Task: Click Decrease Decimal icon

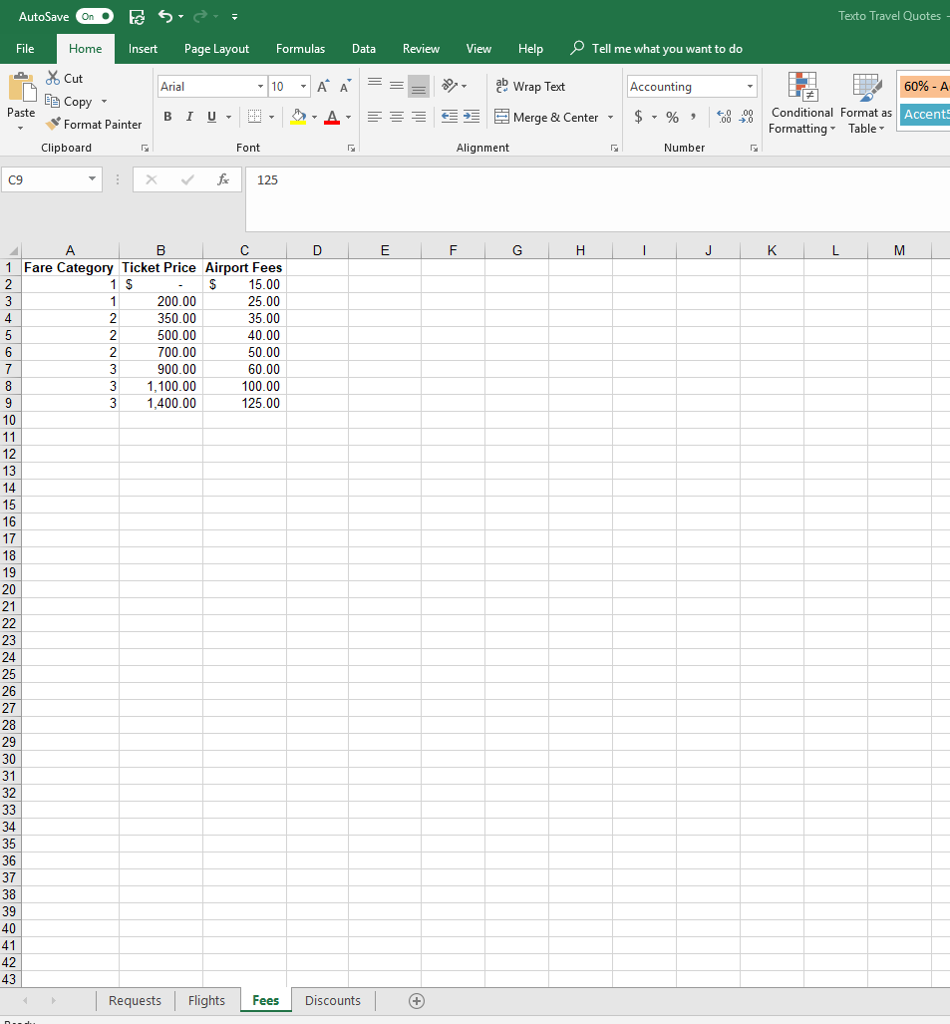Action: 746,117
